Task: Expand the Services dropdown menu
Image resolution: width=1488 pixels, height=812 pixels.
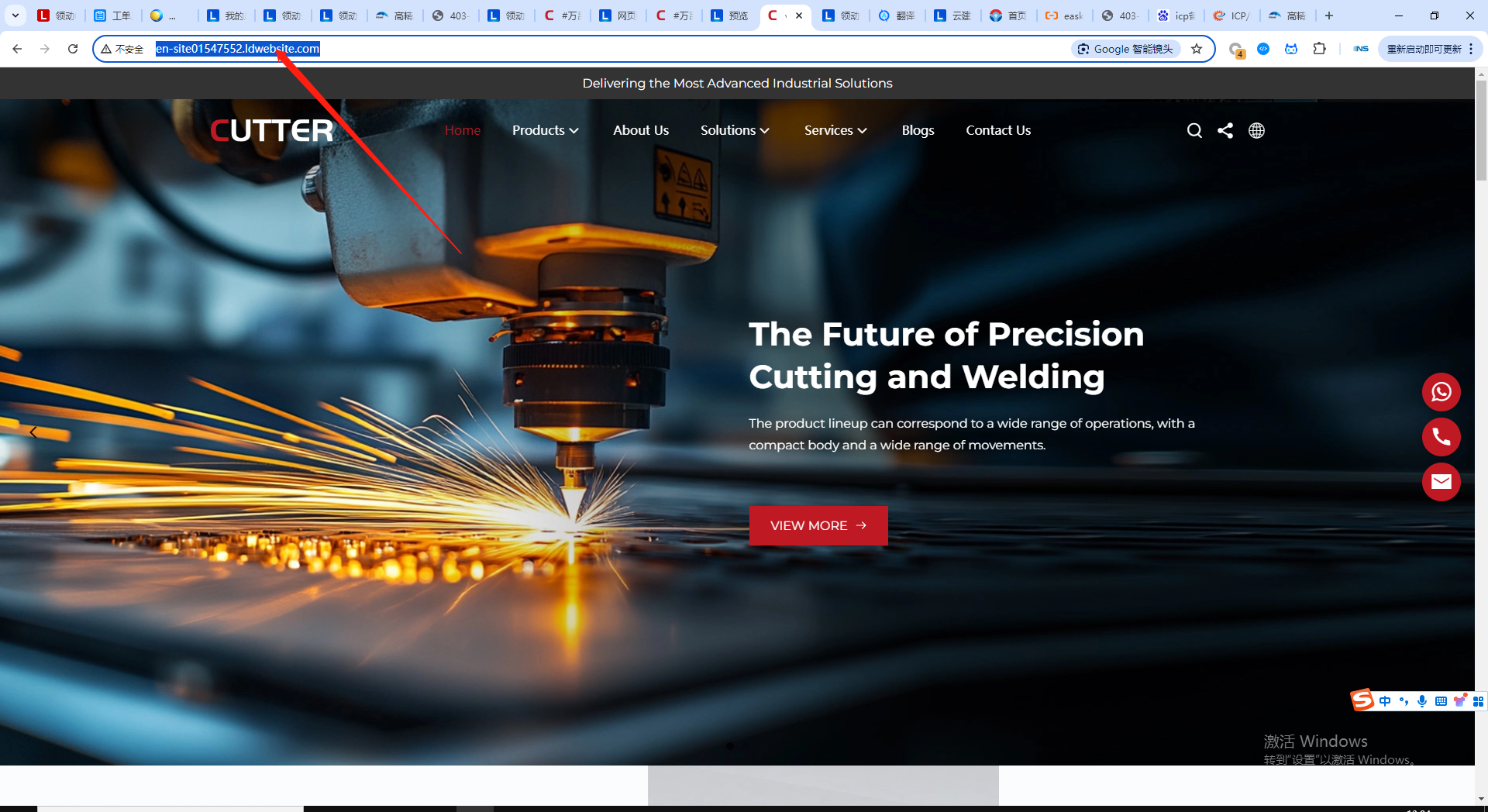Action: tap(835, 130)
